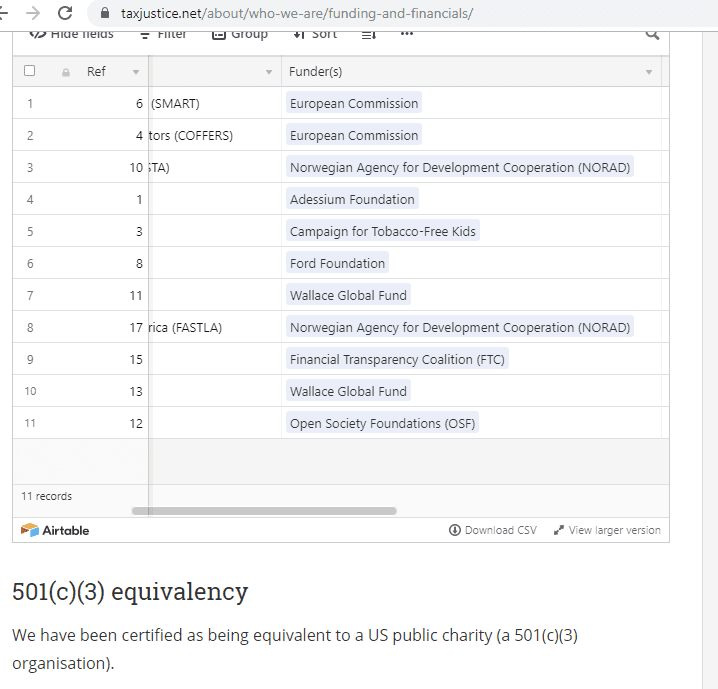This screenshot has height=689, width=718.
Task: Select the Ford Foundation tag
Action: tap(337, 264)
